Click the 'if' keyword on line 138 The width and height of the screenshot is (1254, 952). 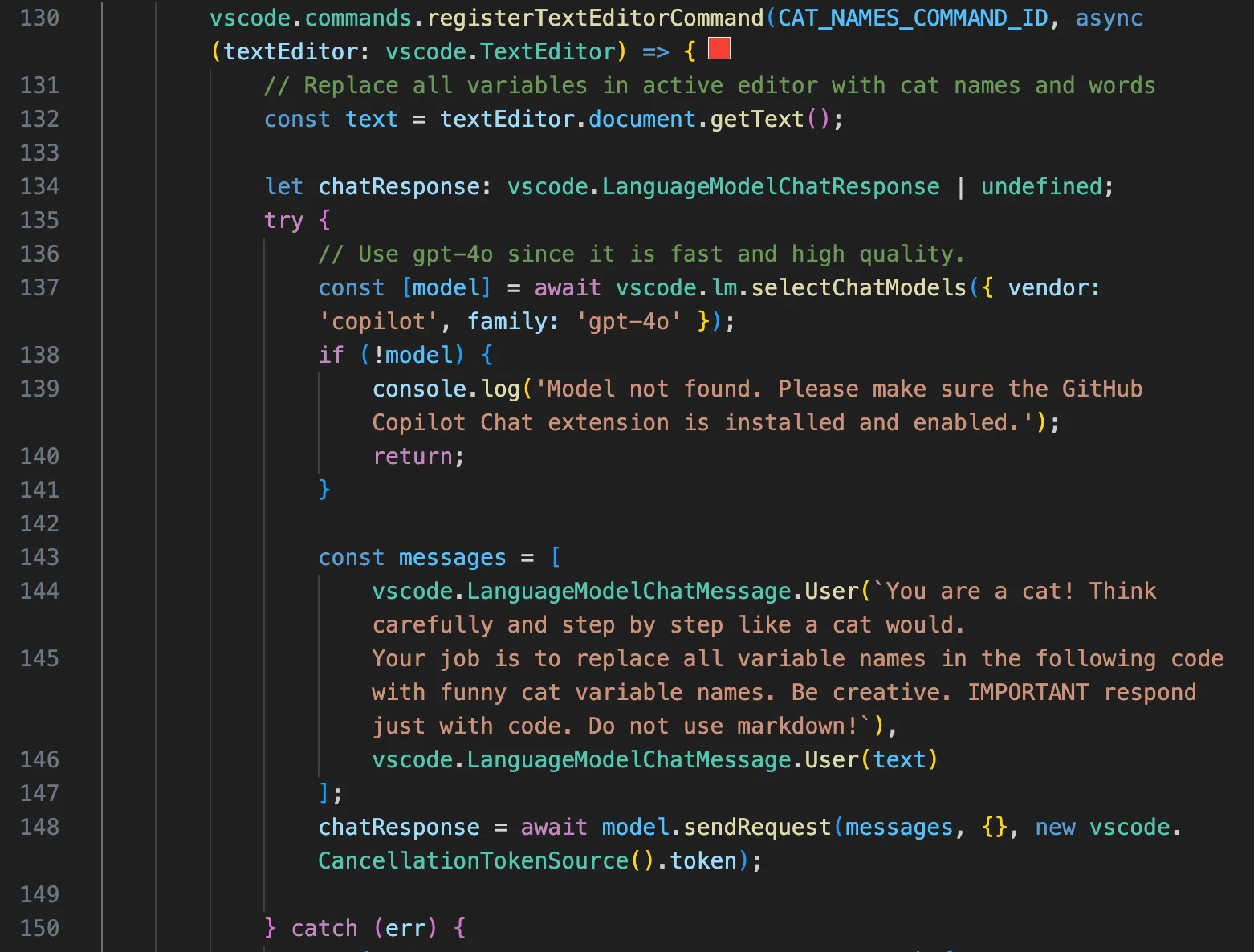coord(332,355)
